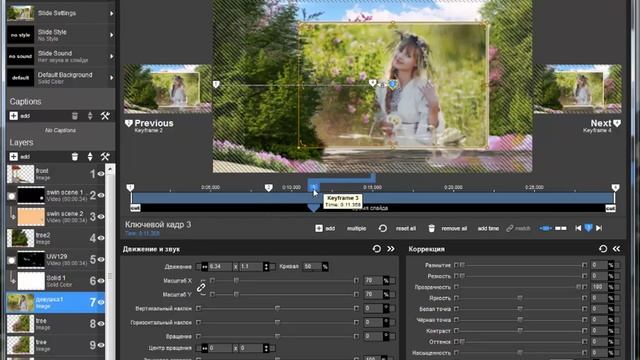Delete layer with Layers trash icon

(75, 157)
